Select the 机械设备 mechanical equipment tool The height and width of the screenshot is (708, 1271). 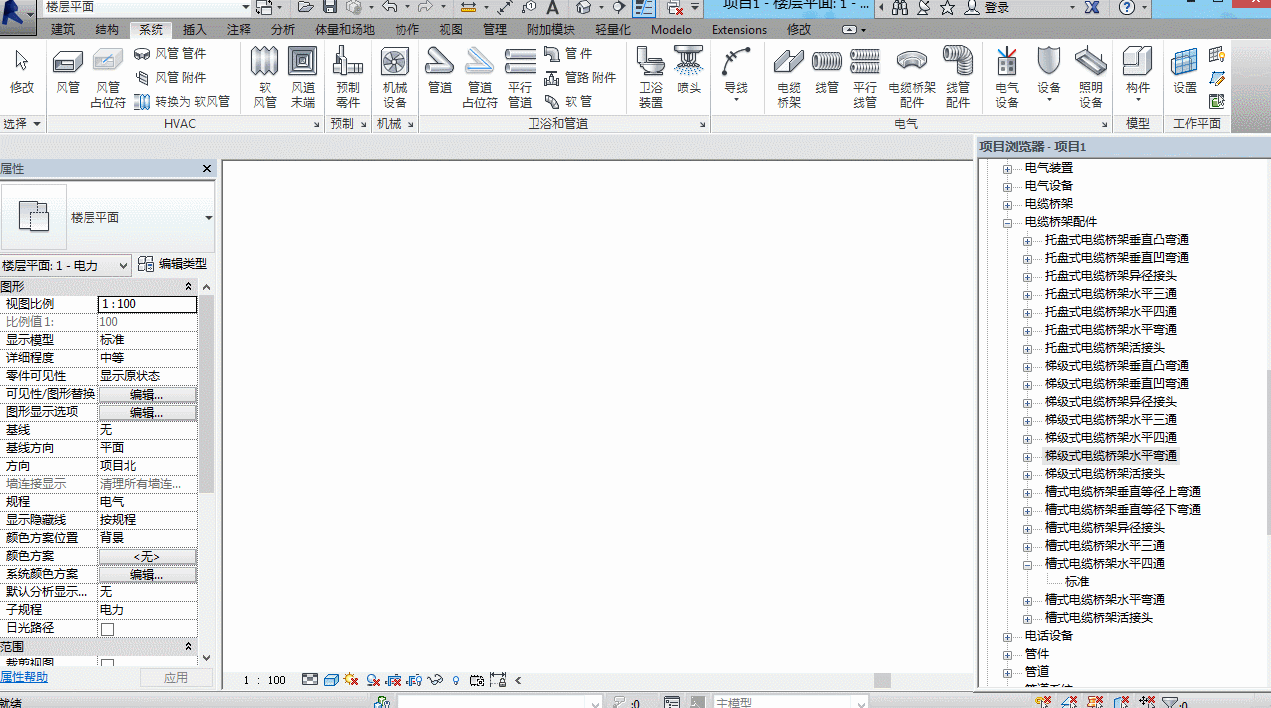pyautogui.click(x=395, y=78)
